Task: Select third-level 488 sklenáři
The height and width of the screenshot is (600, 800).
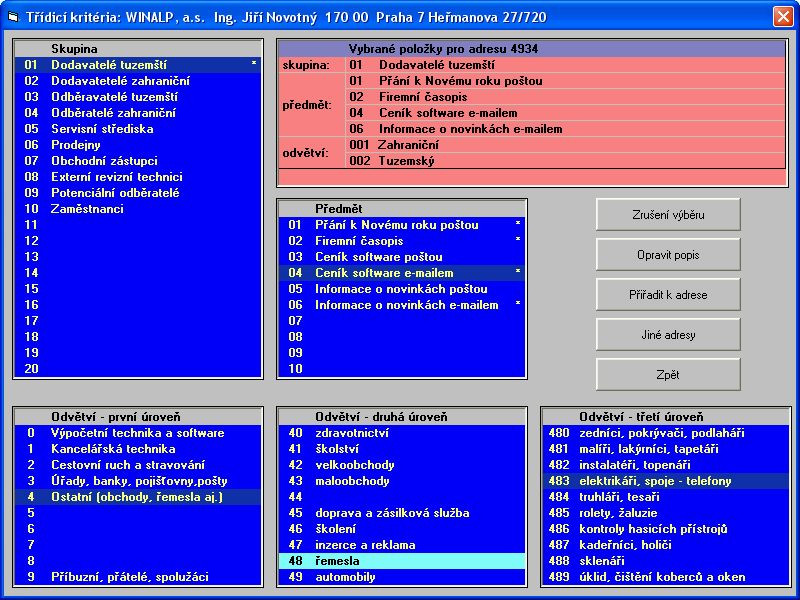Action: tap(666, 561)
